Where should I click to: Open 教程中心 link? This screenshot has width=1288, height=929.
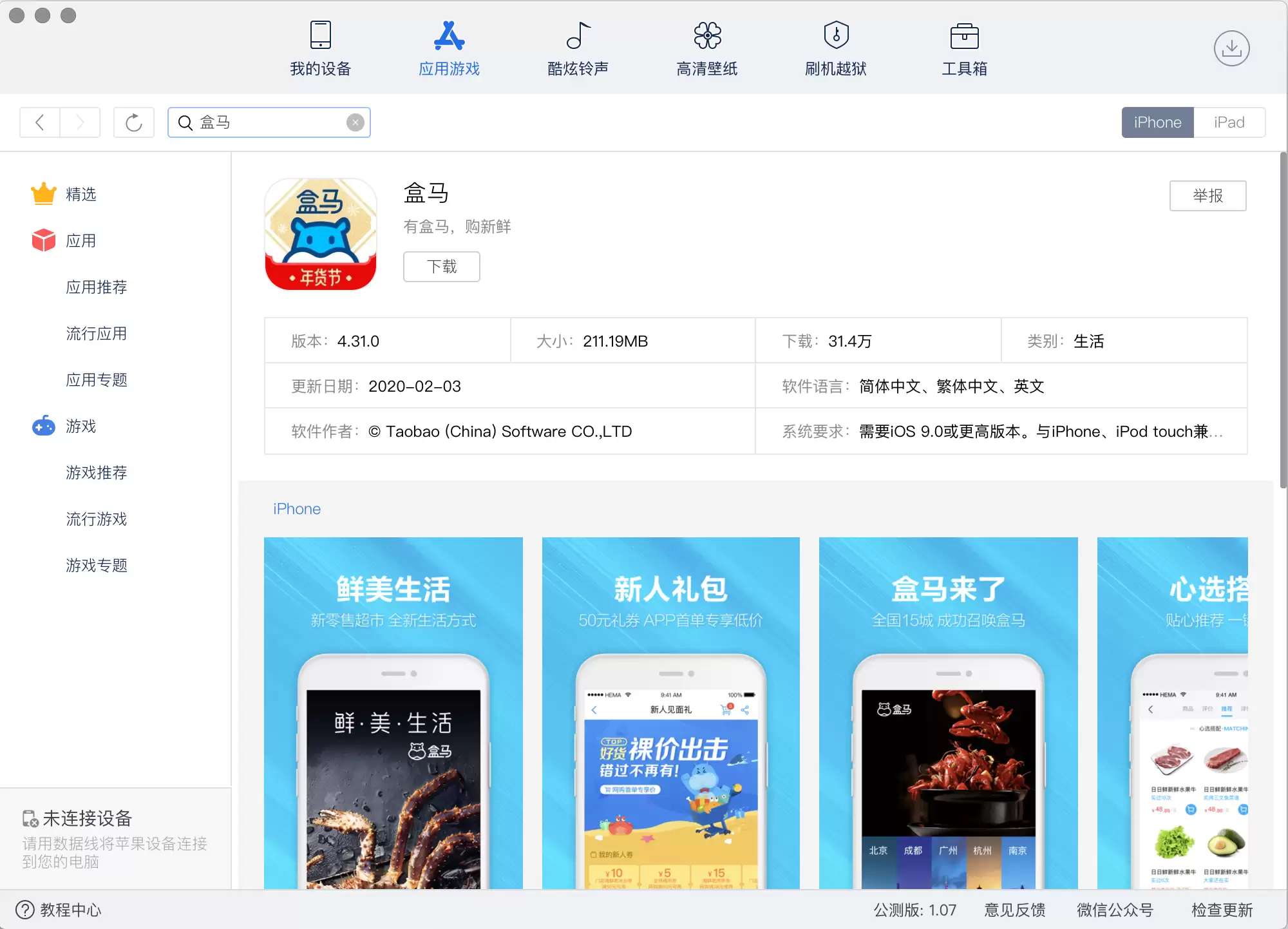pos(71,910)
